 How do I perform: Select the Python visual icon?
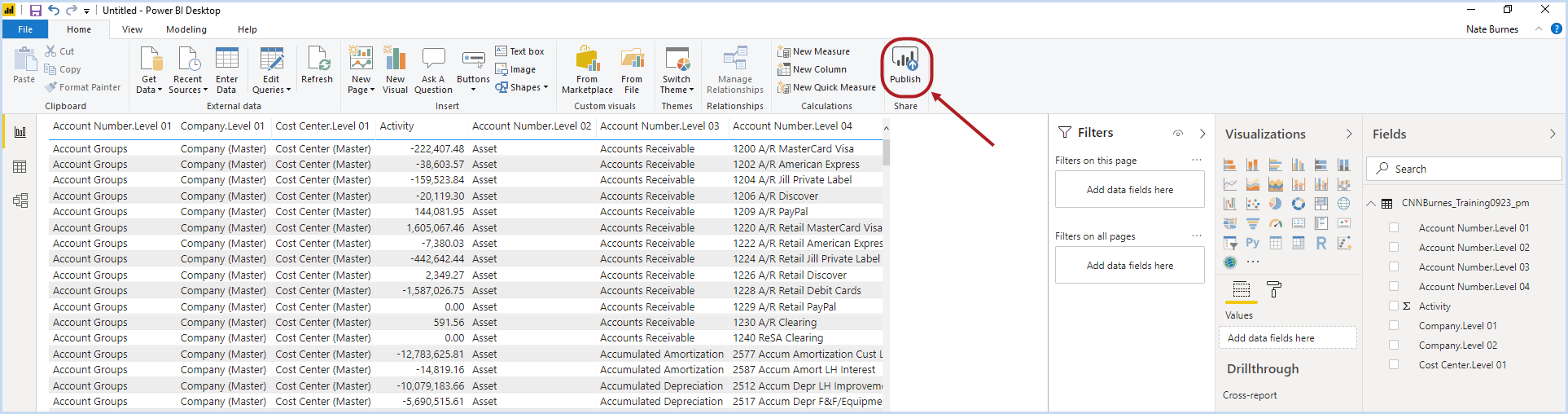pyautogui.click(x=1252, y=243)
